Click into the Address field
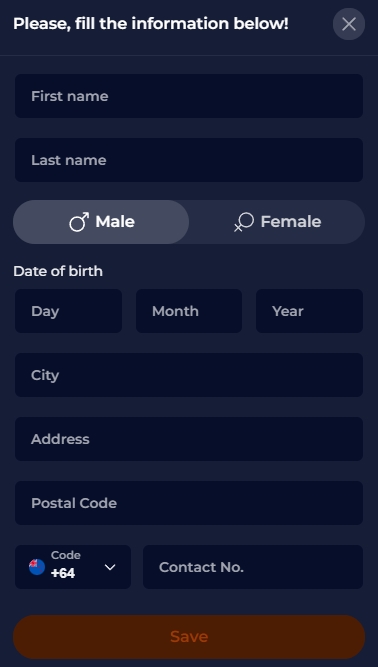Screen dimensions: 378x667 (x=189, y=439)
